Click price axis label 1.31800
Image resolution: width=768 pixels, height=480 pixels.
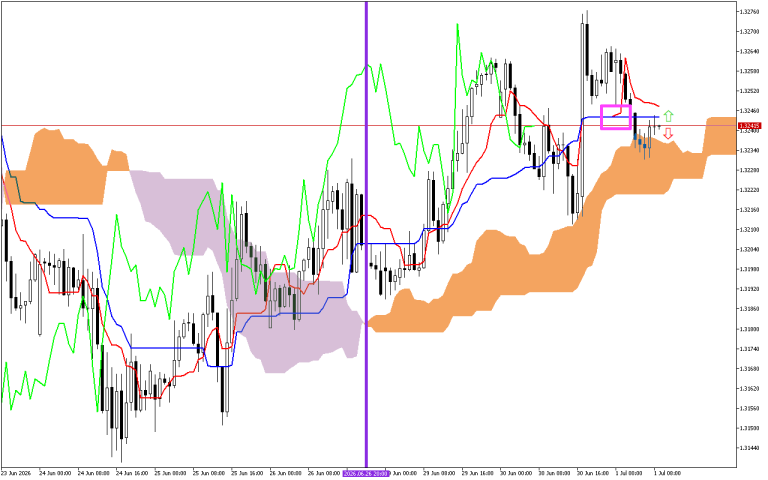(749, 329)
